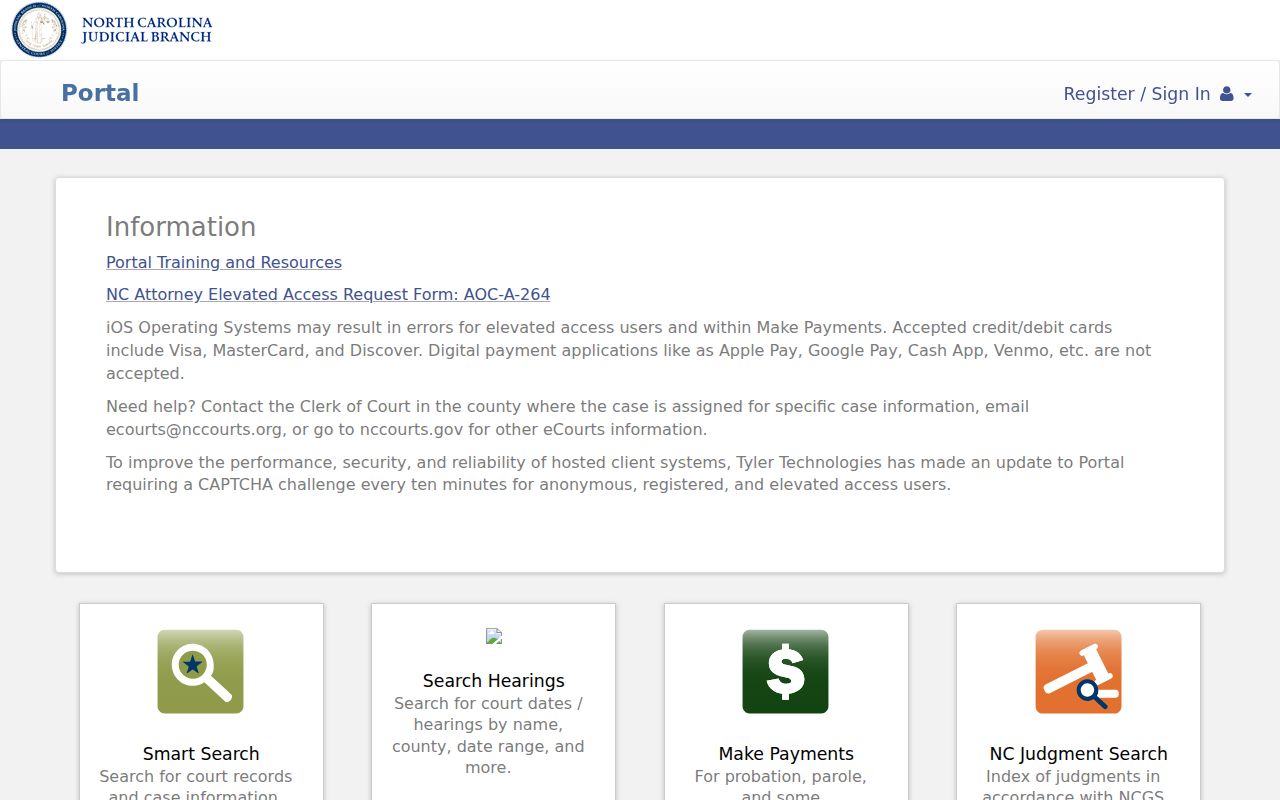Open the Smart Search magnifier icon
Screen dimensions: 1280x800
pyautogui.click(x=200, y=671)
